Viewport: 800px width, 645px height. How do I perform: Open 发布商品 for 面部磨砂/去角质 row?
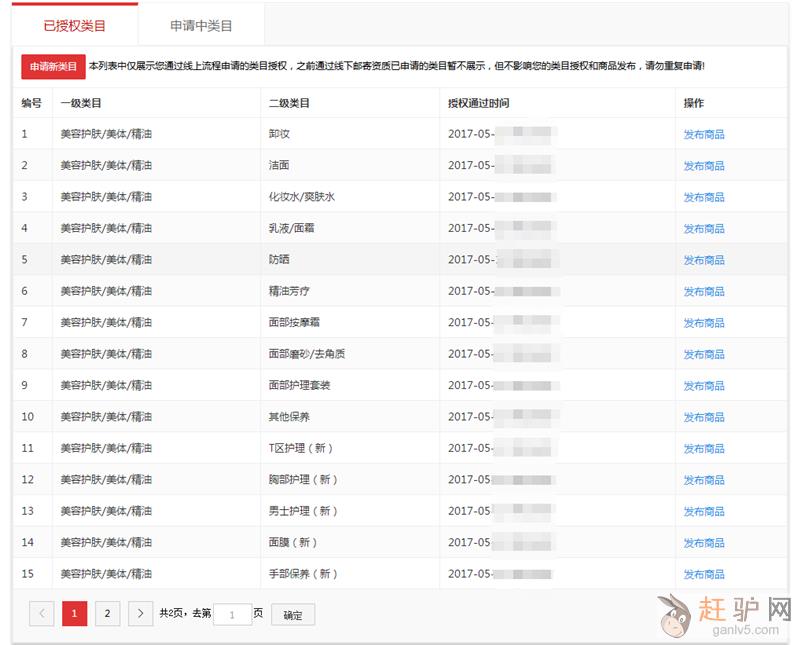[704, 354]
